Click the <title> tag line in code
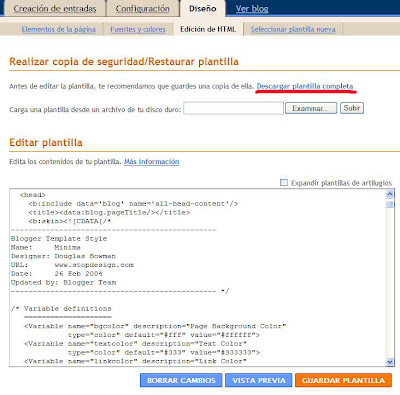Viewport: 400px width, 395px height. click(x=109, y=212)
